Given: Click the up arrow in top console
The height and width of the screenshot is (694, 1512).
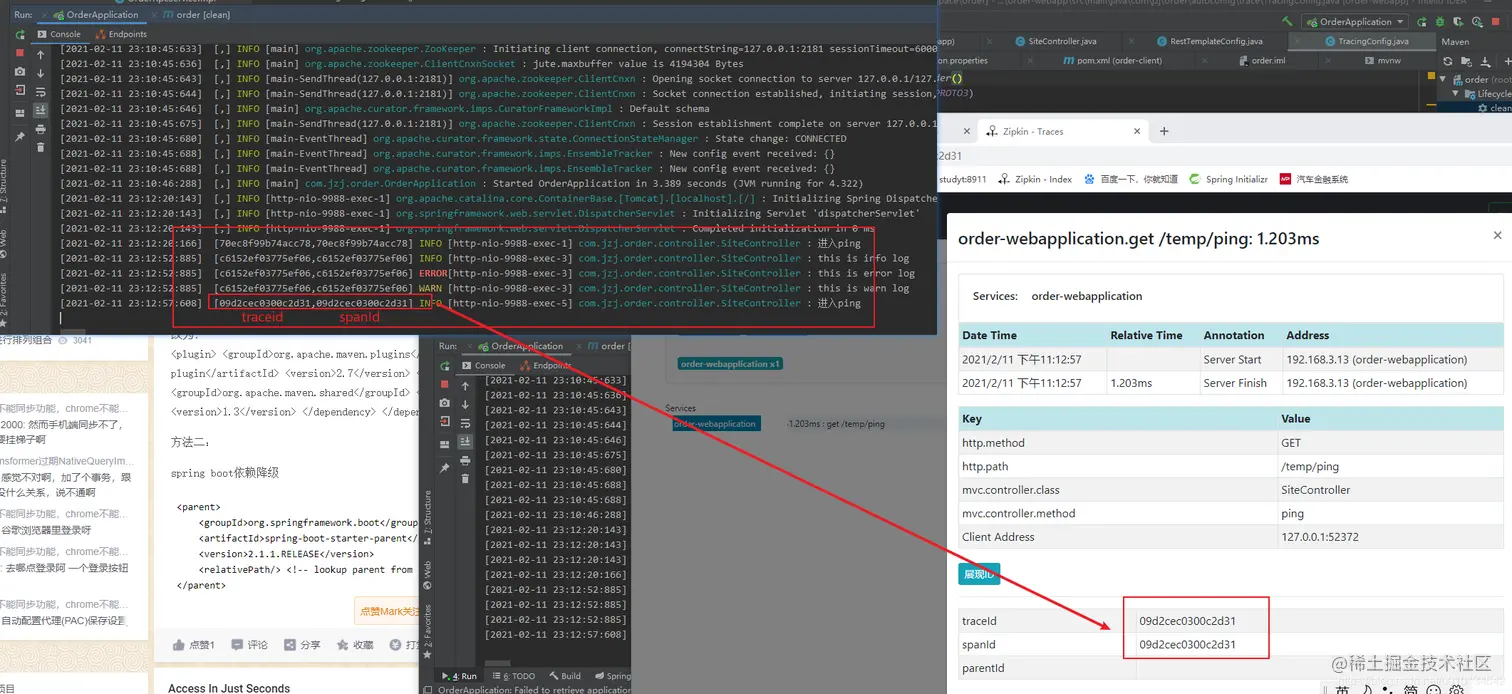Looking at the screenshot, I should (40, 53).
